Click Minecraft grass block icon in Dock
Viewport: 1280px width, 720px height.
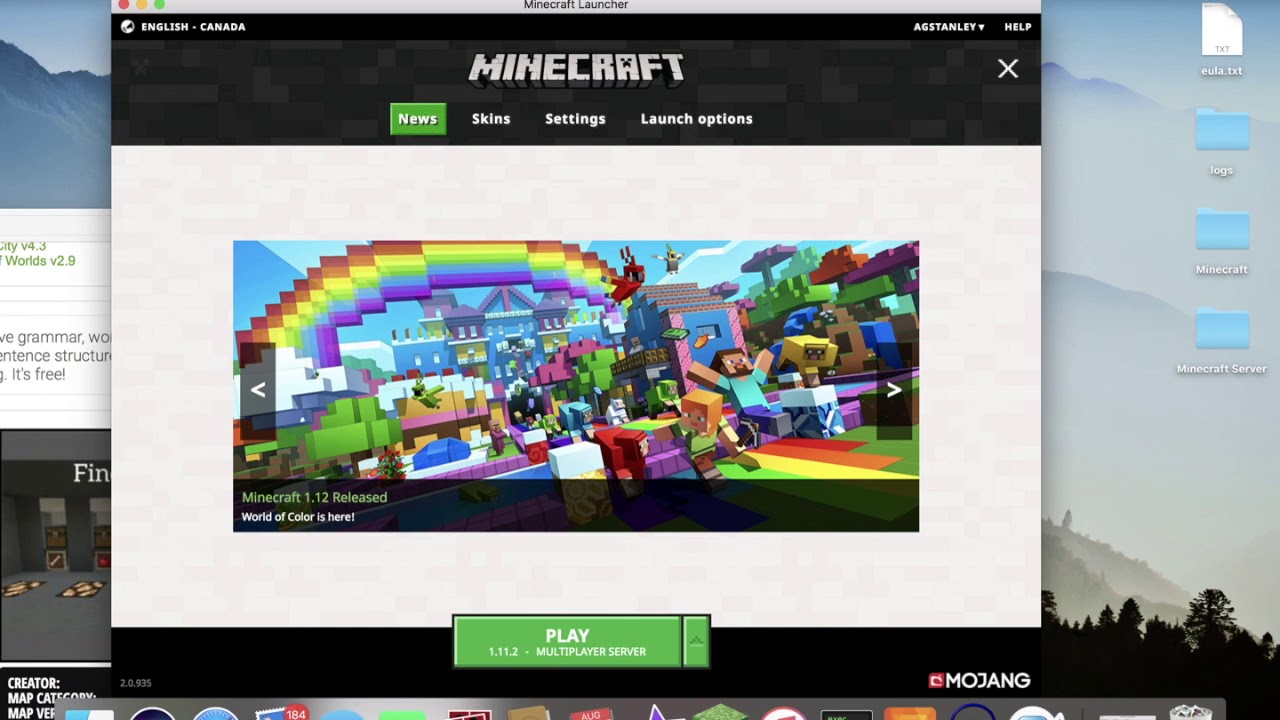coord(721,711)
